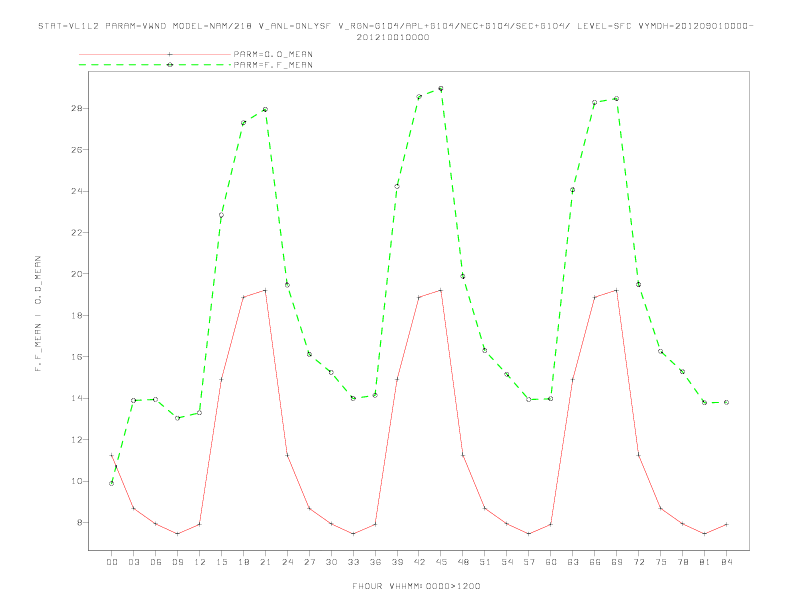792x612 pixels.
Task: Click the x-axis tick label 51
Action: [485, 562]
